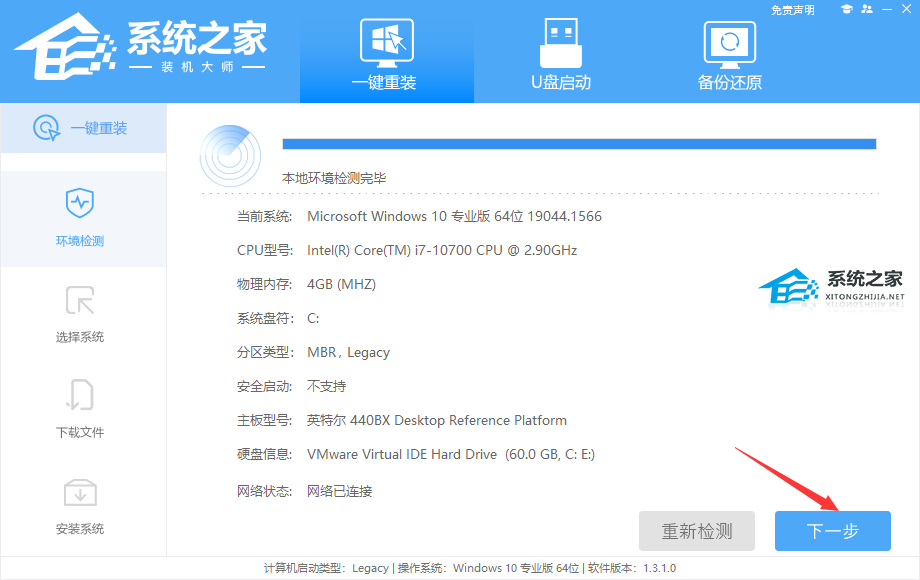The width and height of the screenshot is (920, 580).
Task: Click the graduation cap icon in title bar
Action: pos(846,9)
